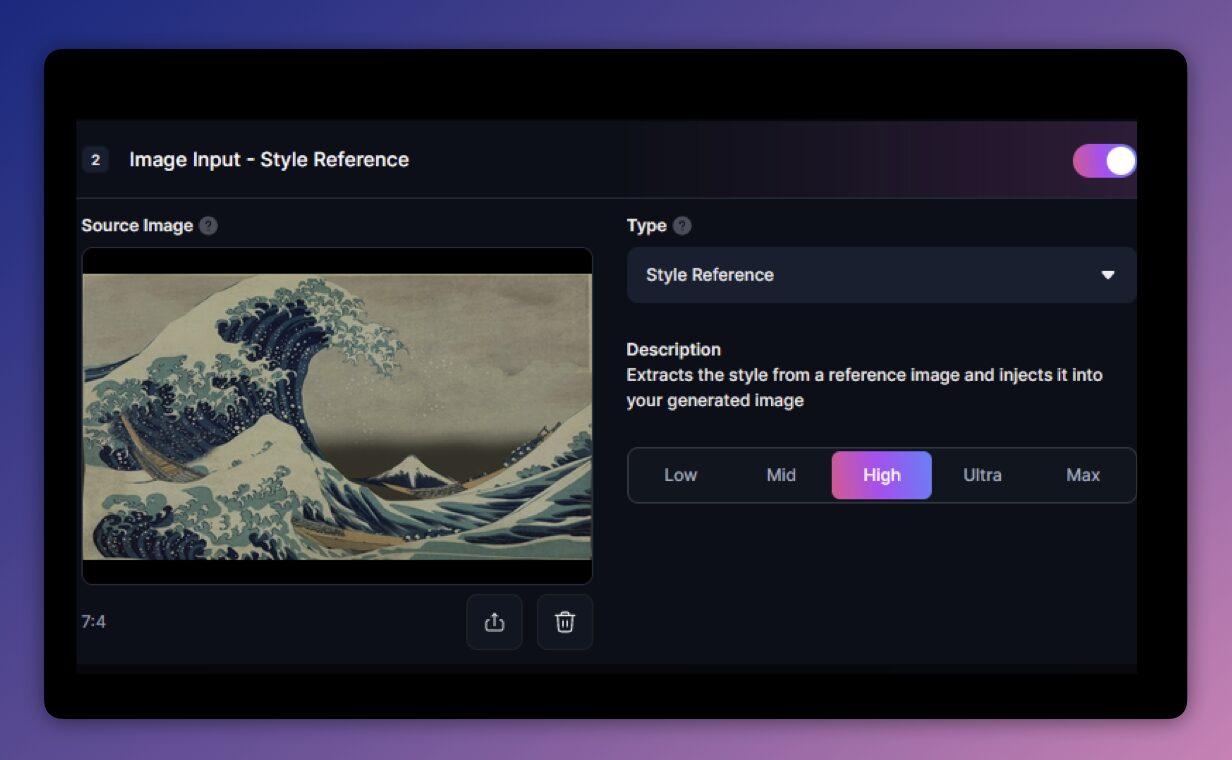
Task: Set style strength to Max
Action: tap(1082, 475)
